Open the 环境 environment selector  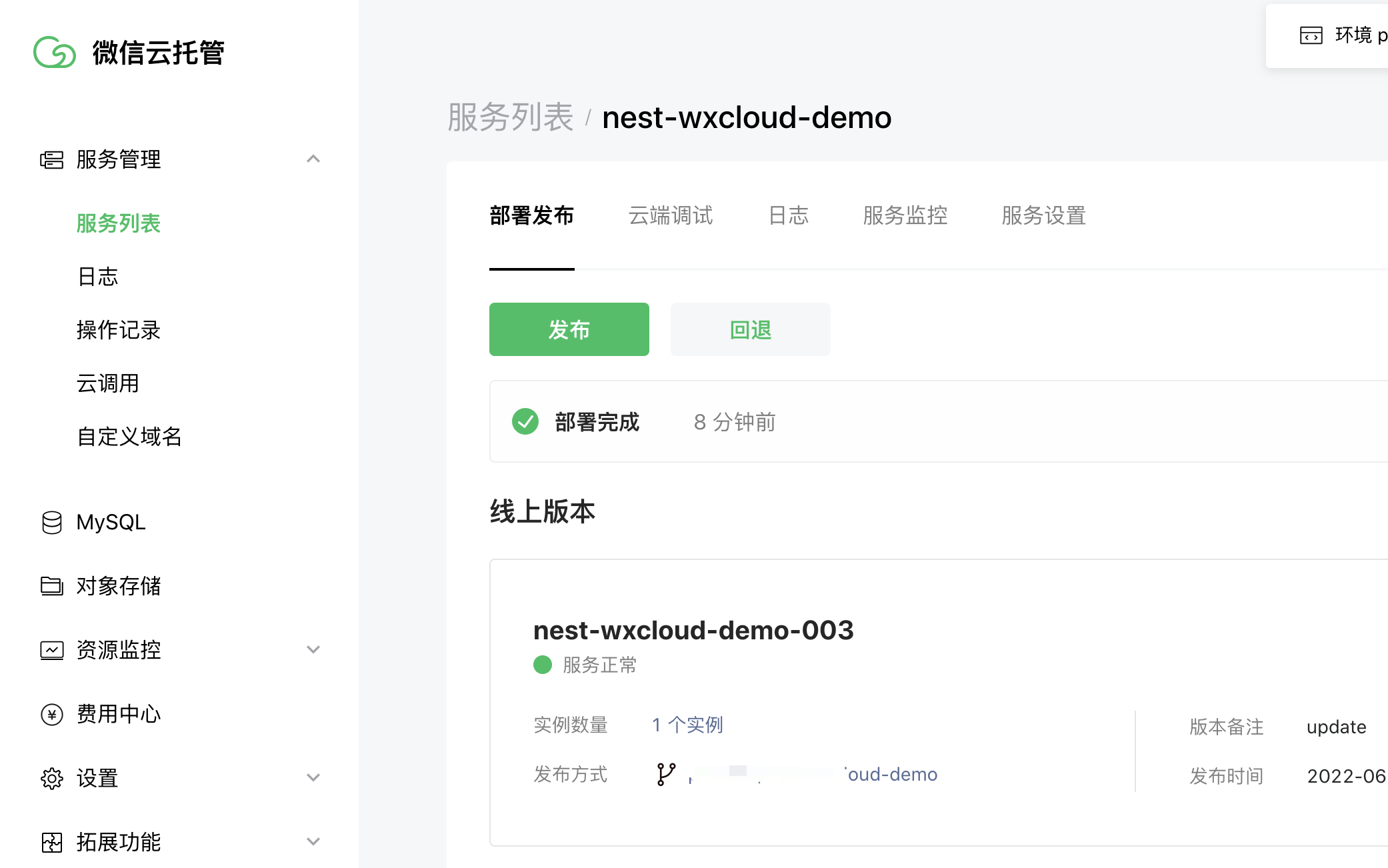(x=1327, y=35)
